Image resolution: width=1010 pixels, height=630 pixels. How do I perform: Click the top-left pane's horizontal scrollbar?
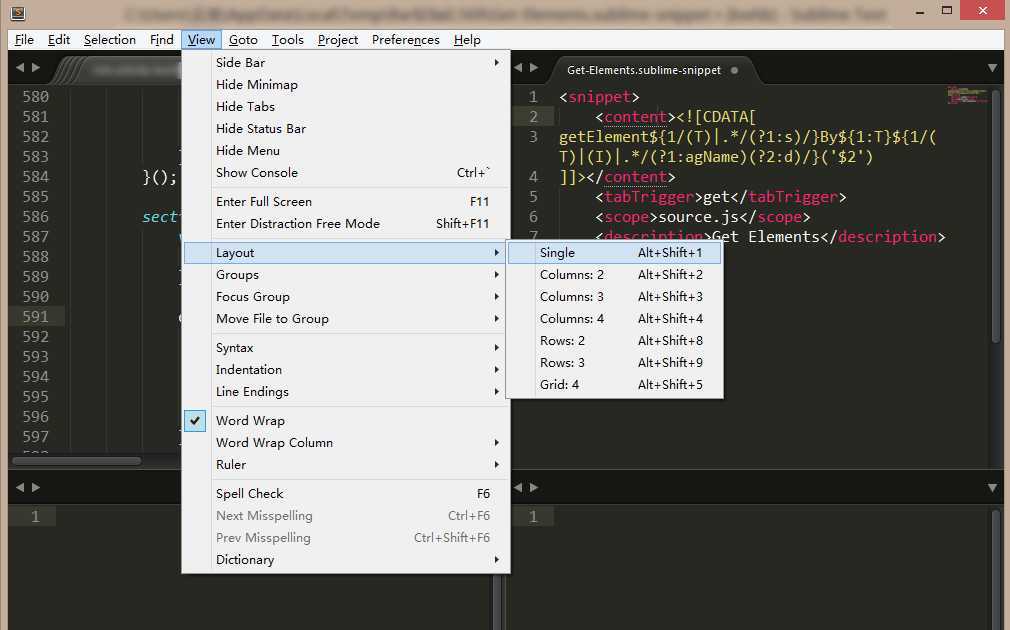77,461
